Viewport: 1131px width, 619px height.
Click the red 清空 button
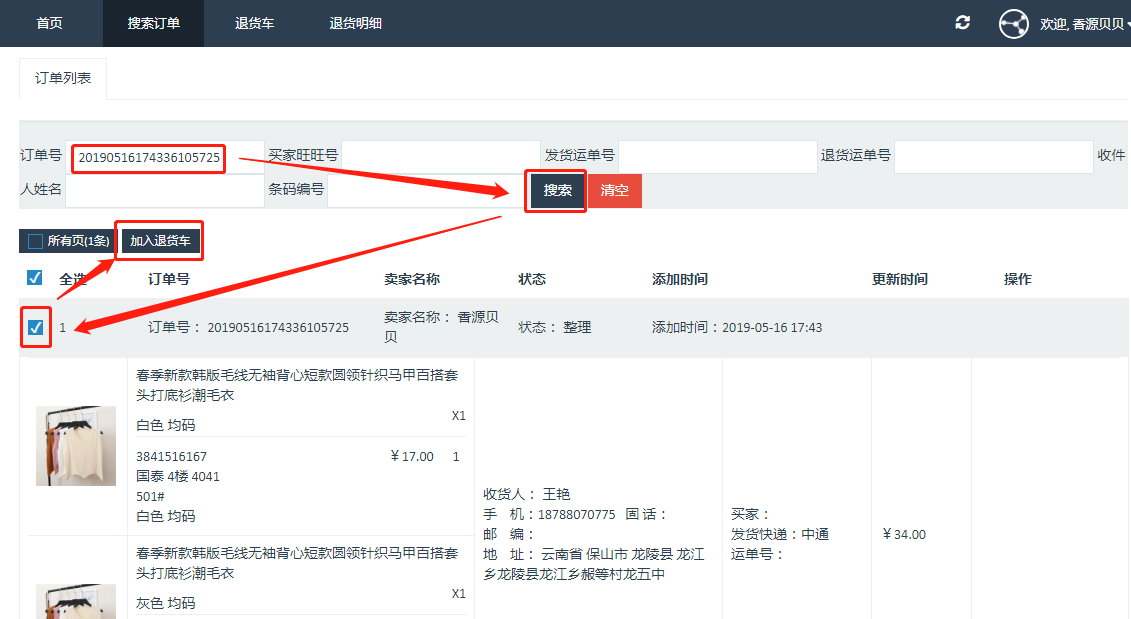pos(615,190)
